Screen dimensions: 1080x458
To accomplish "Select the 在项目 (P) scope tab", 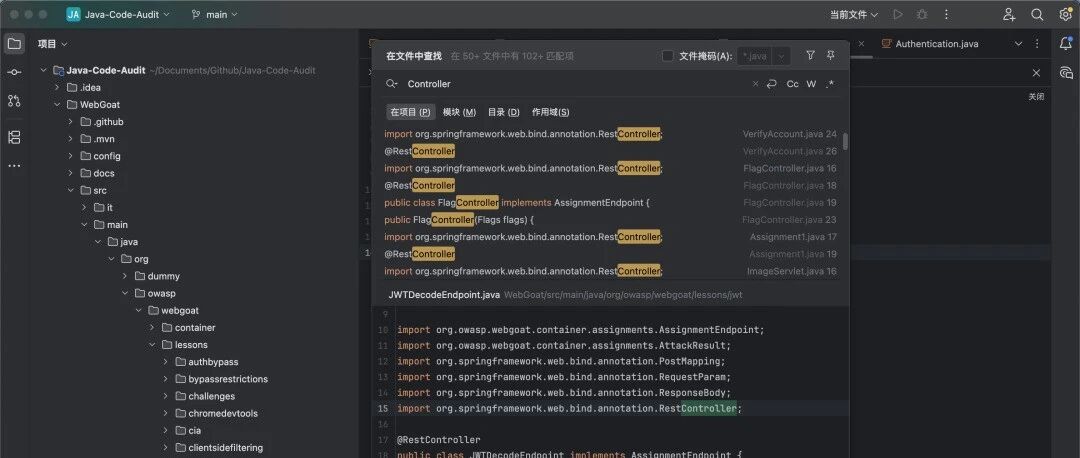I will pyautogui.click(x=411, y=112).
